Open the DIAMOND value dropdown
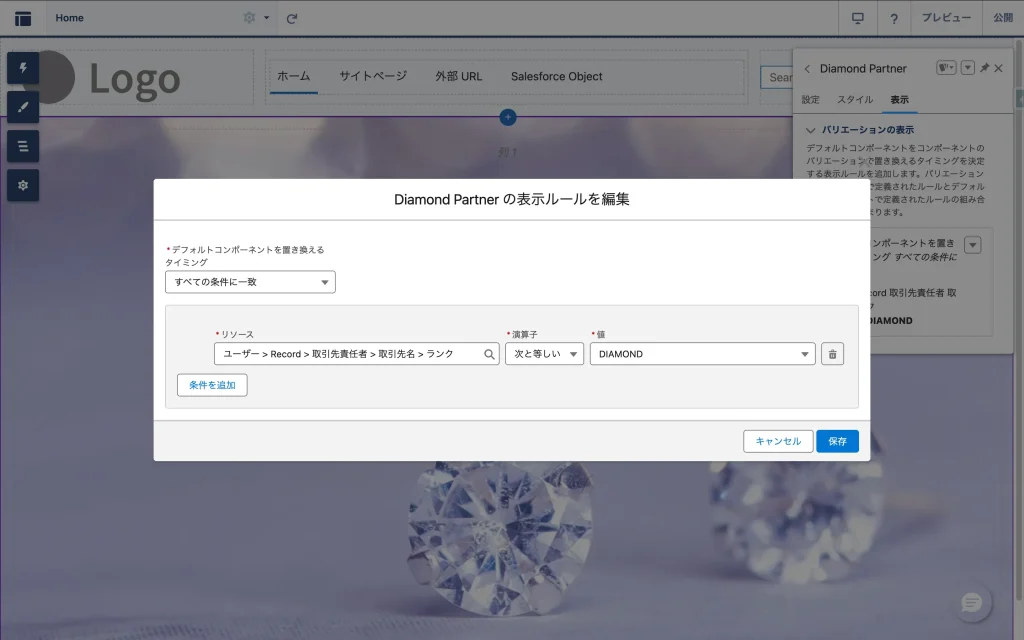This screenshot has height=640, width=1024. tap(702, 354)
